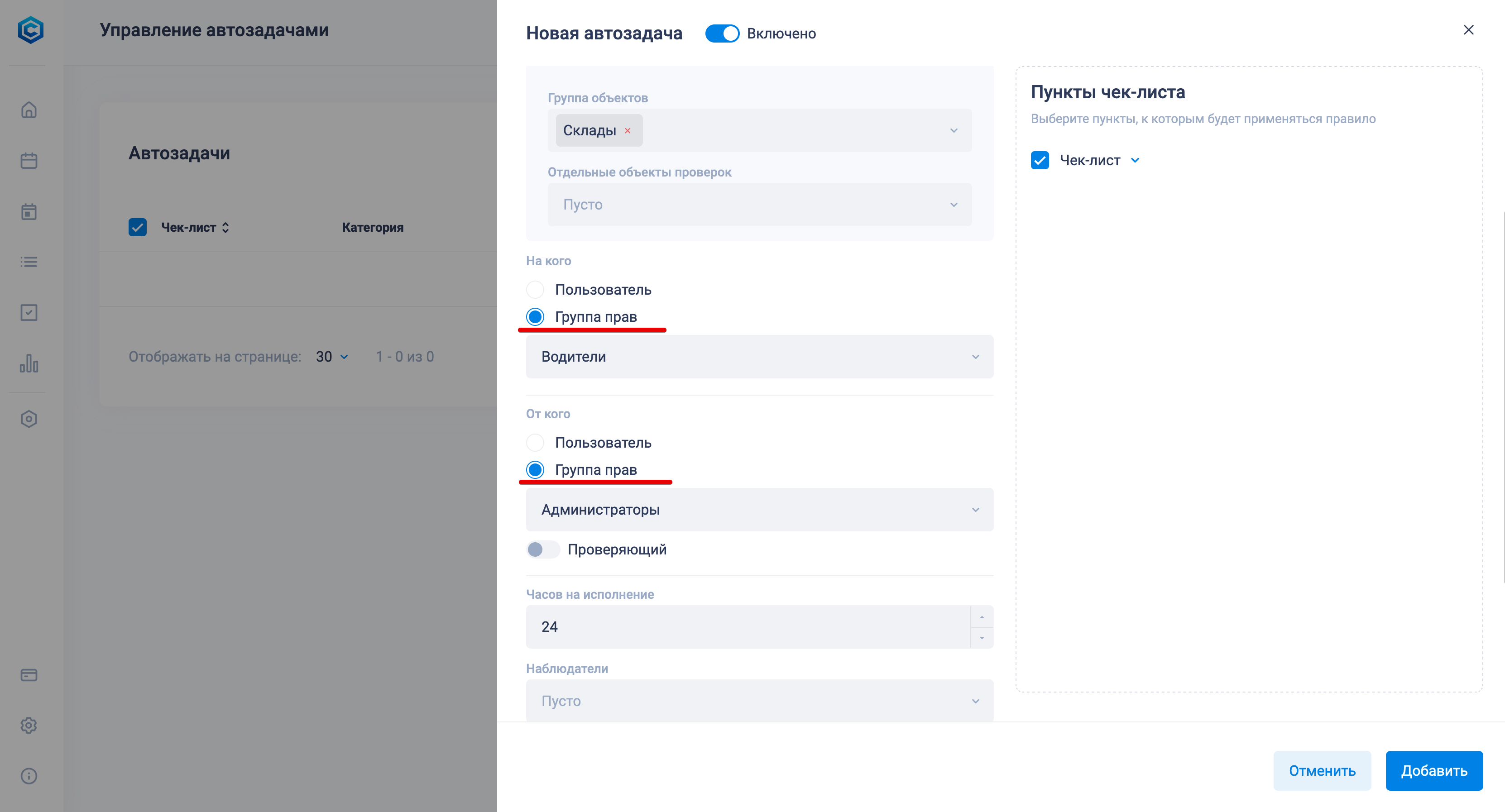The image size is (1505, 812).
Task: Click the Пункты чек-листа heading
Action: coord(1108,92)
